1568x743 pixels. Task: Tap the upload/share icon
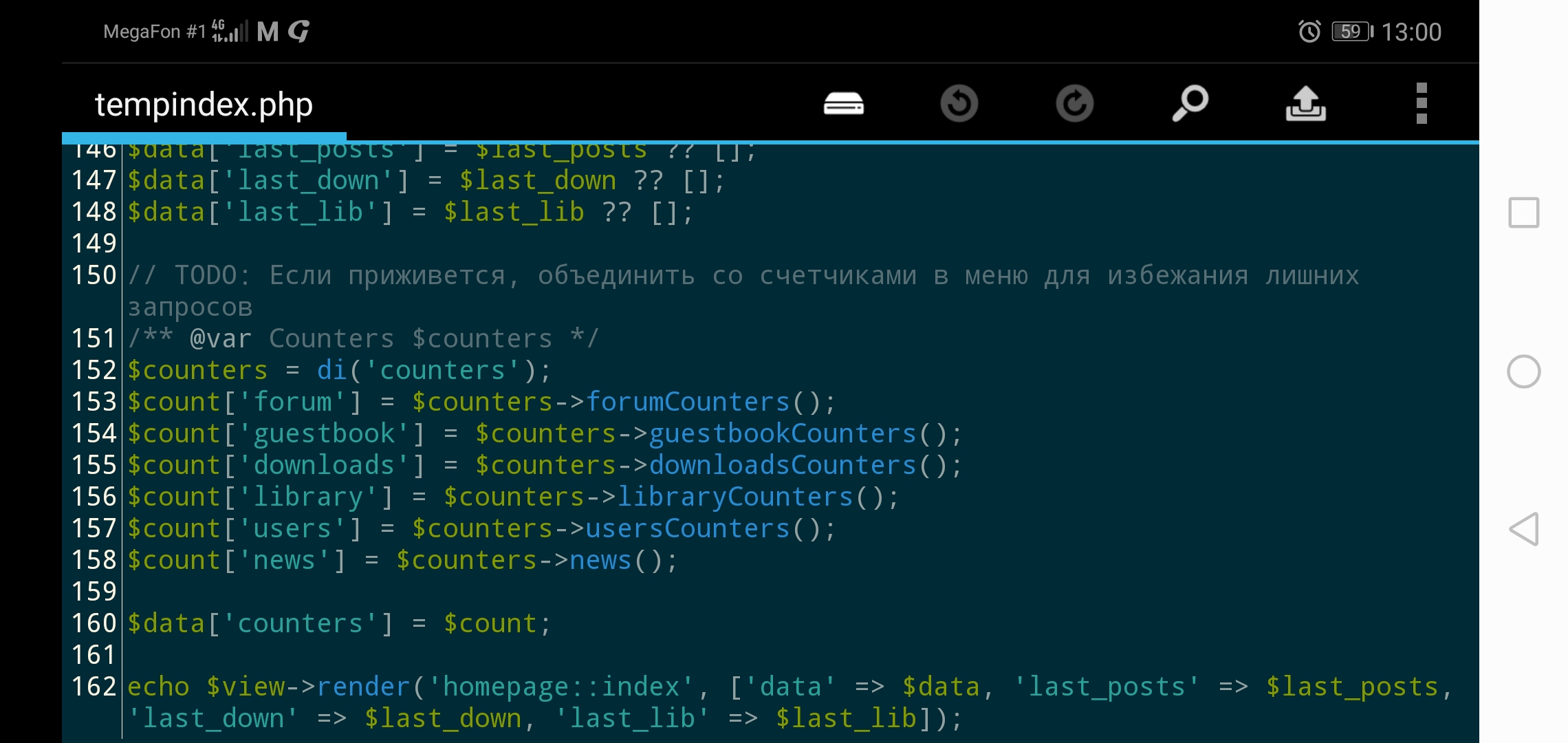point(1305,104)
